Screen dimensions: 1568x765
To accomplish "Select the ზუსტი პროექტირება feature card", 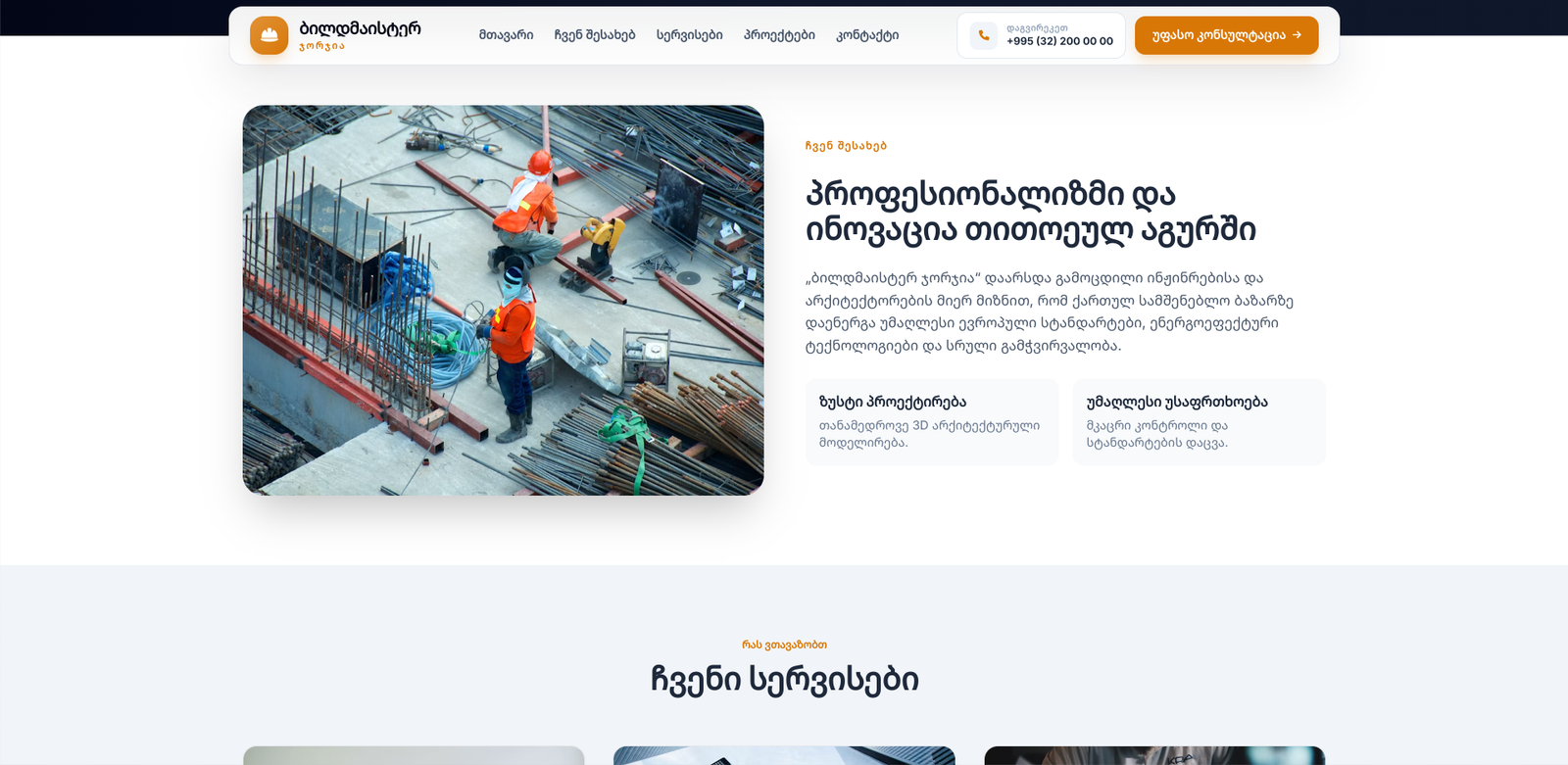I will pyautogui.click(x=931, y=422).
